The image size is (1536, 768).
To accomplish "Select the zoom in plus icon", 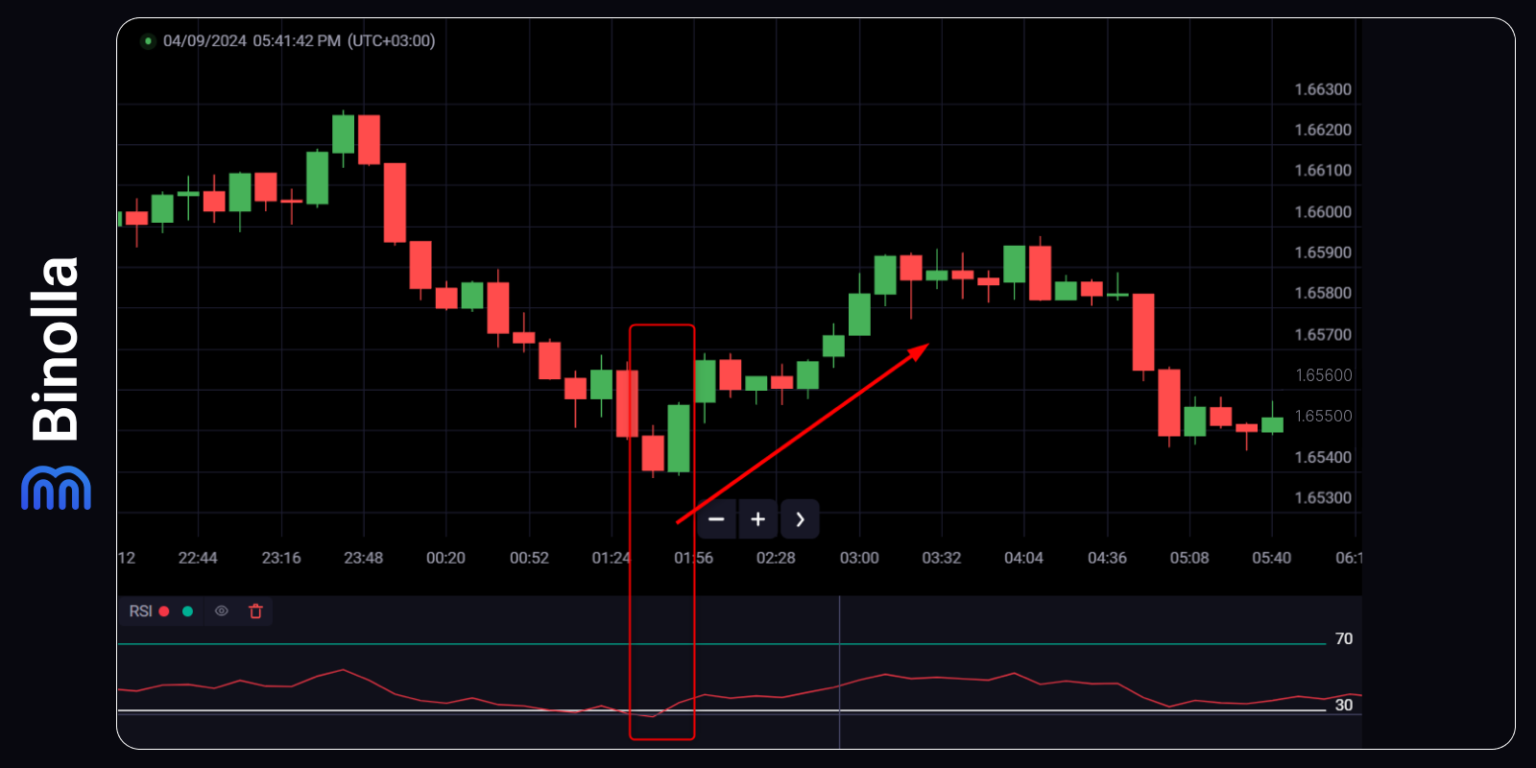I will pyautogui.click(x=758, y=519).
